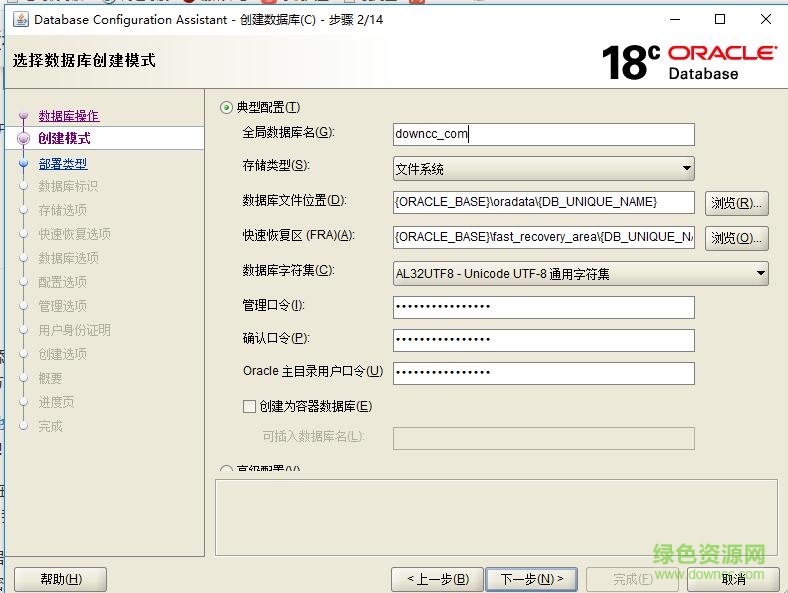This screenshot has width=788, height=593.
Task: Click the 帮助(H) button
Action: pyautogui.click(x=60, y=579)
